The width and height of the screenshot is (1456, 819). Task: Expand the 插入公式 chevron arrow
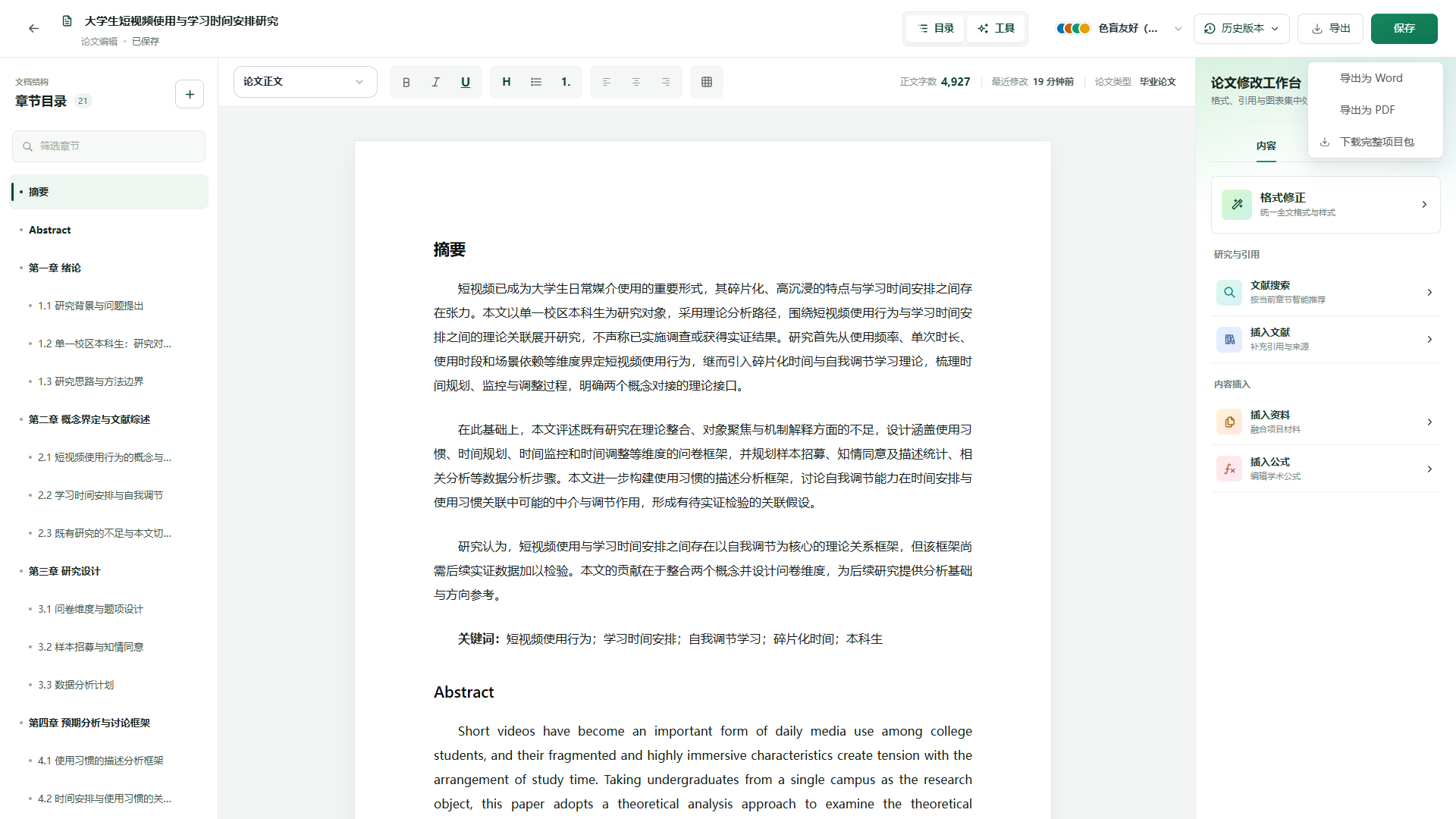[x=1429, y=469]
